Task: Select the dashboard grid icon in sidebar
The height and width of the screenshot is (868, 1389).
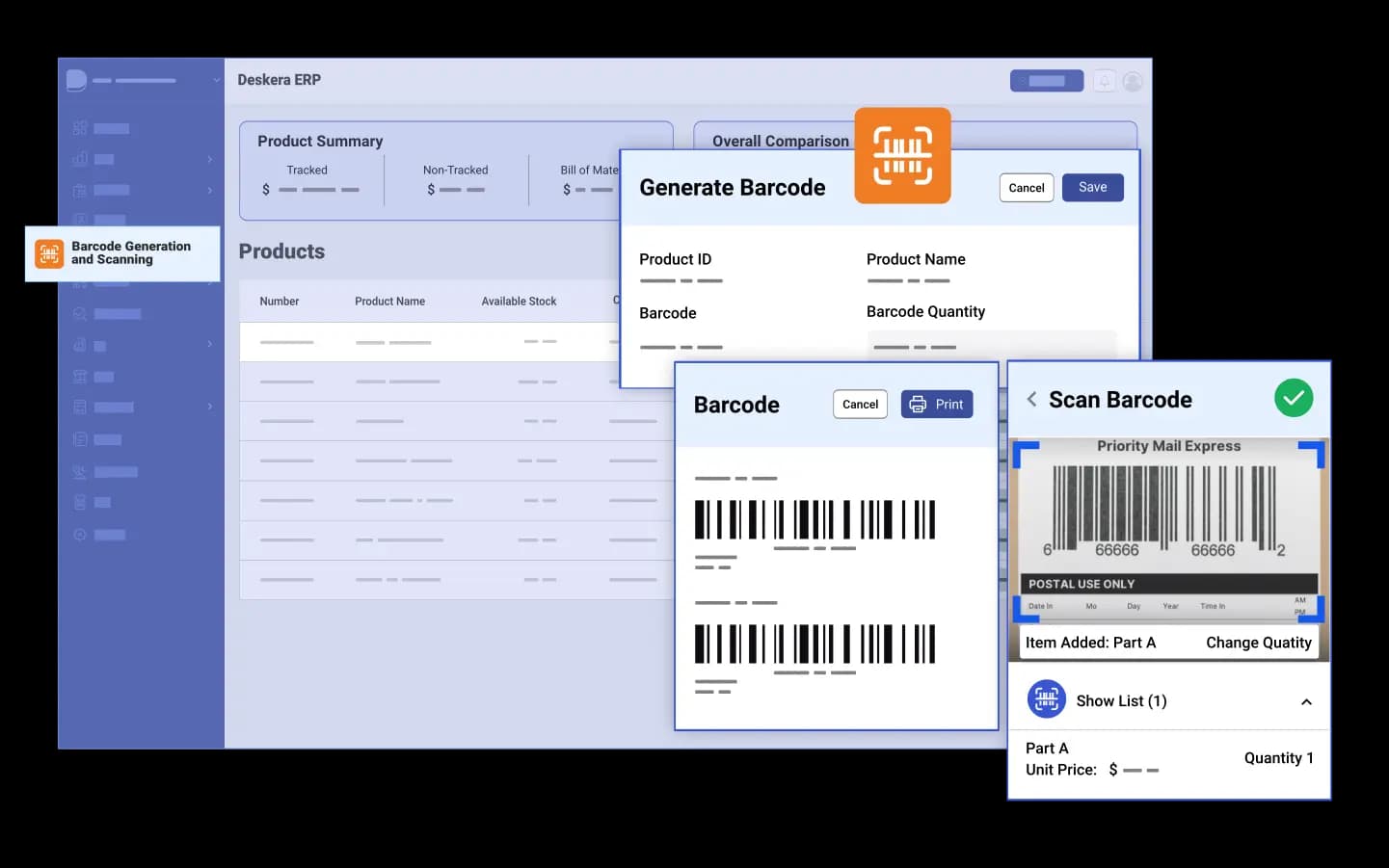Action: pos(80,128)
